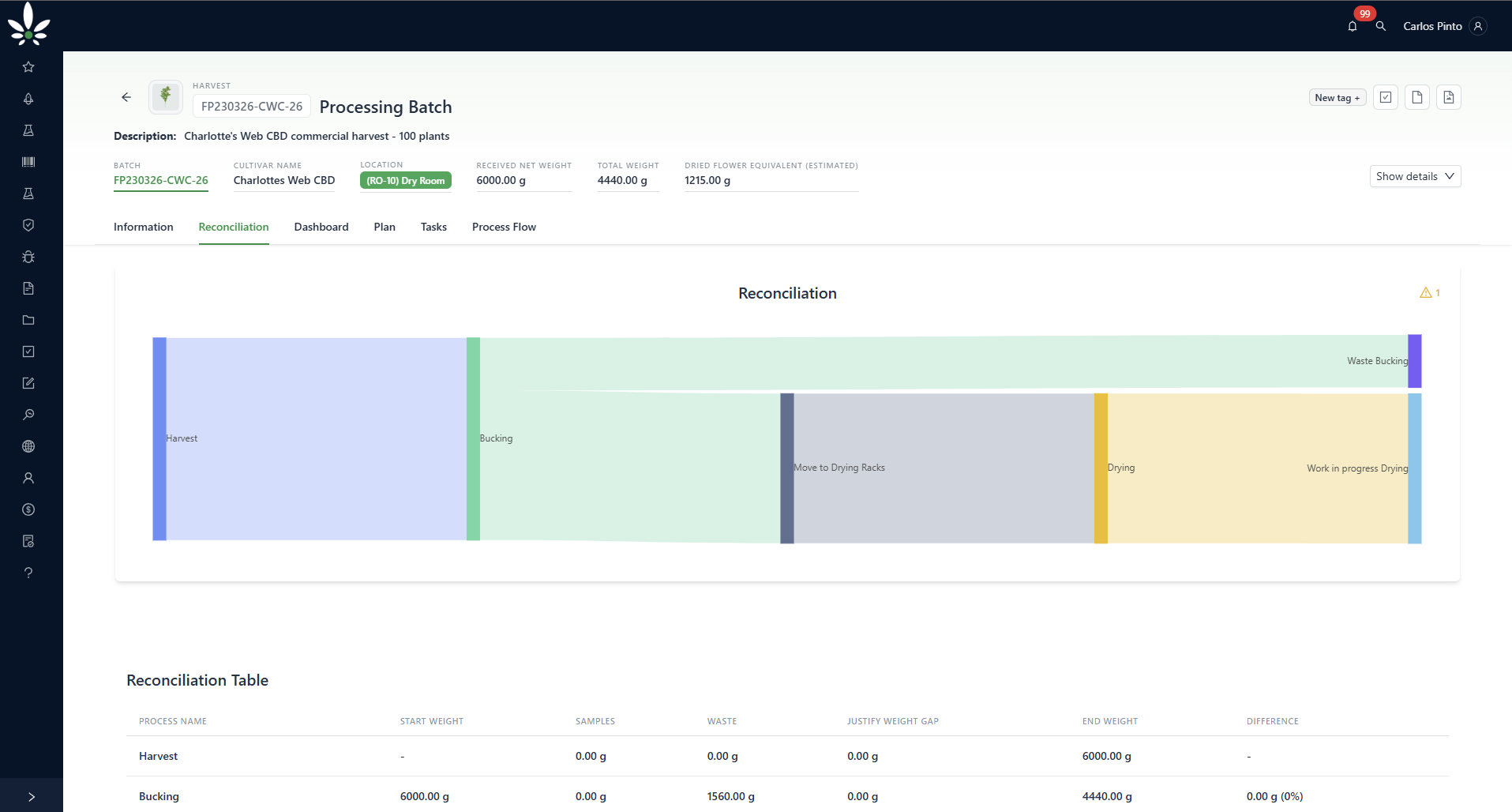Open the Process Flow tab

click(x=504, y=227)
